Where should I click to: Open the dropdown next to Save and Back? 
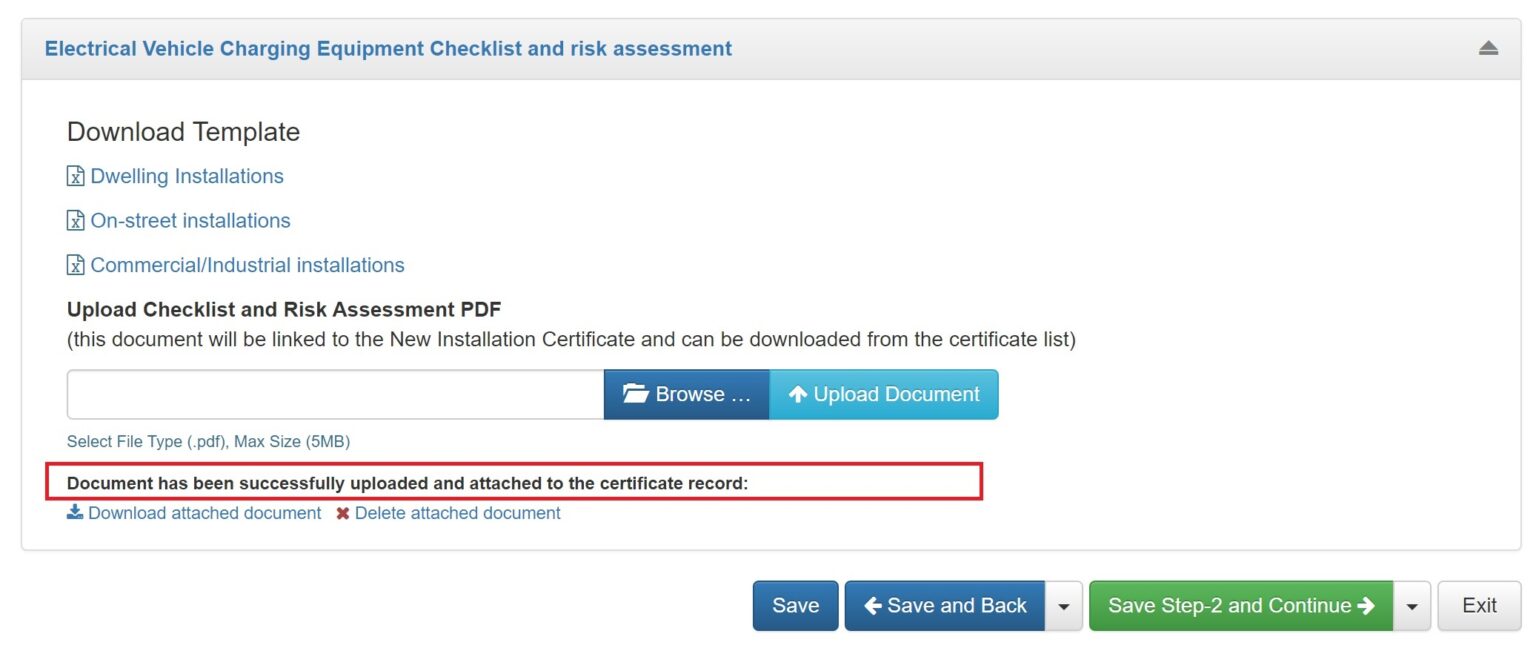pos(1064,605)
